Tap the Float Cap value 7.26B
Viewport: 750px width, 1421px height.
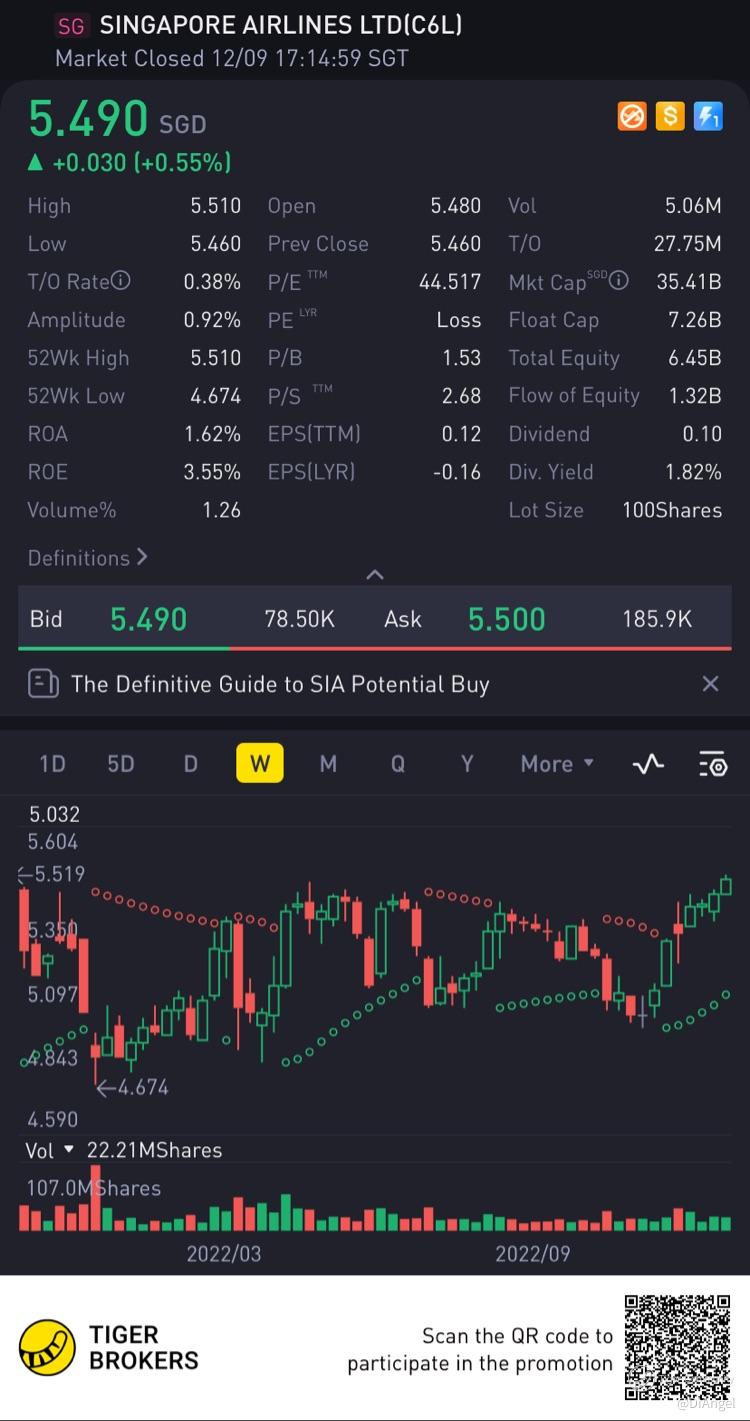(x=695, y=320)
